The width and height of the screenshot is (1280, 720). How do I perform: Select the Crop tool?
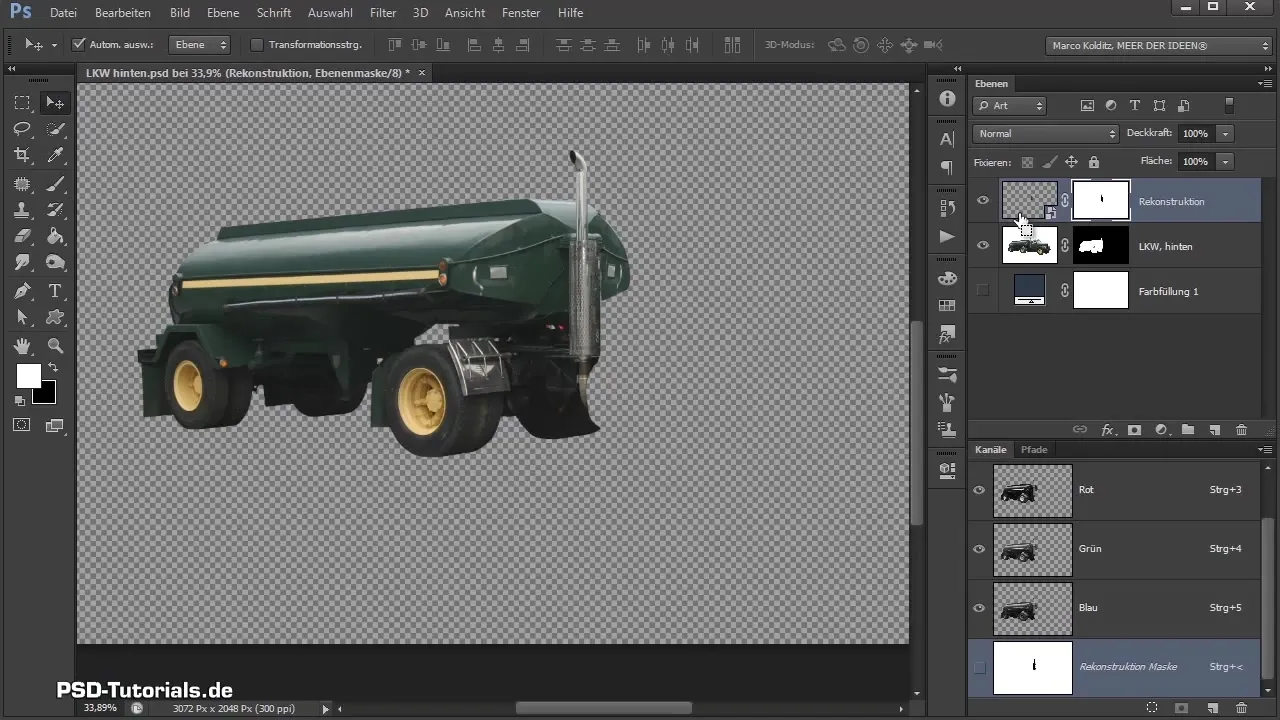pos(22,155)
